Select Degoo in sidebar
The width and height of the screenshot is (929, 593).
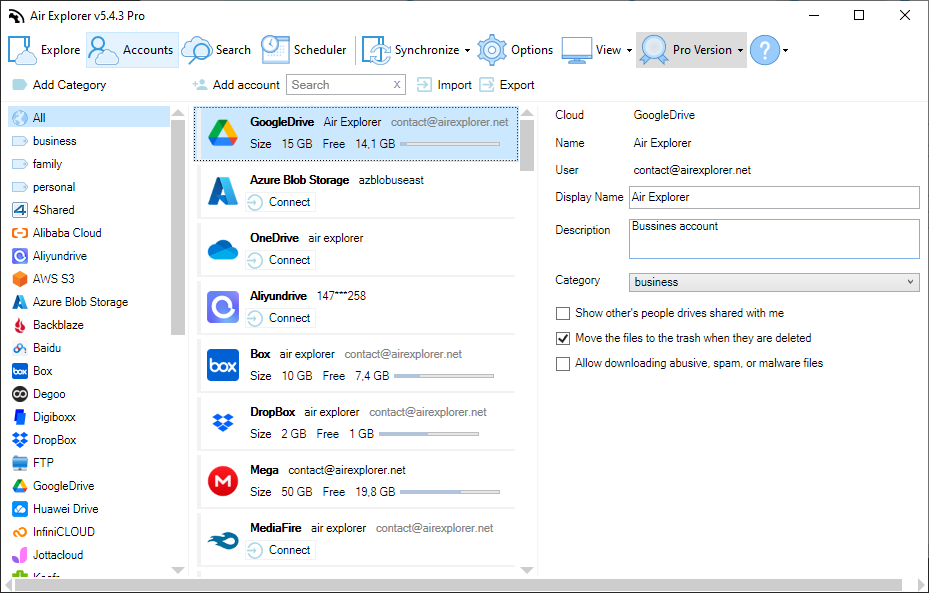tap(89, 394)
